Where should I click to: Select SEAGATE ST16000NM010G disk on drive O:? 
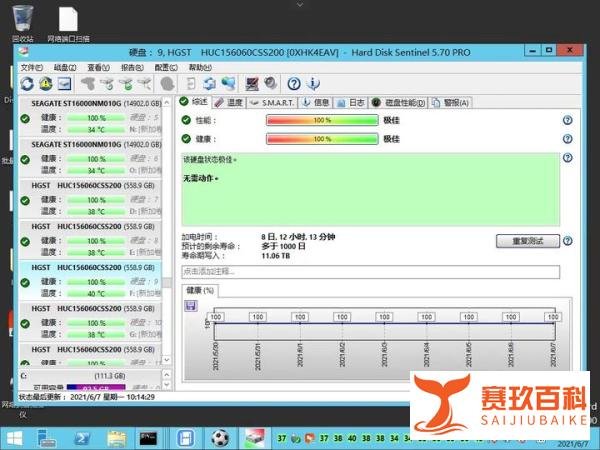pyautogui.click(x=91, y=157)
